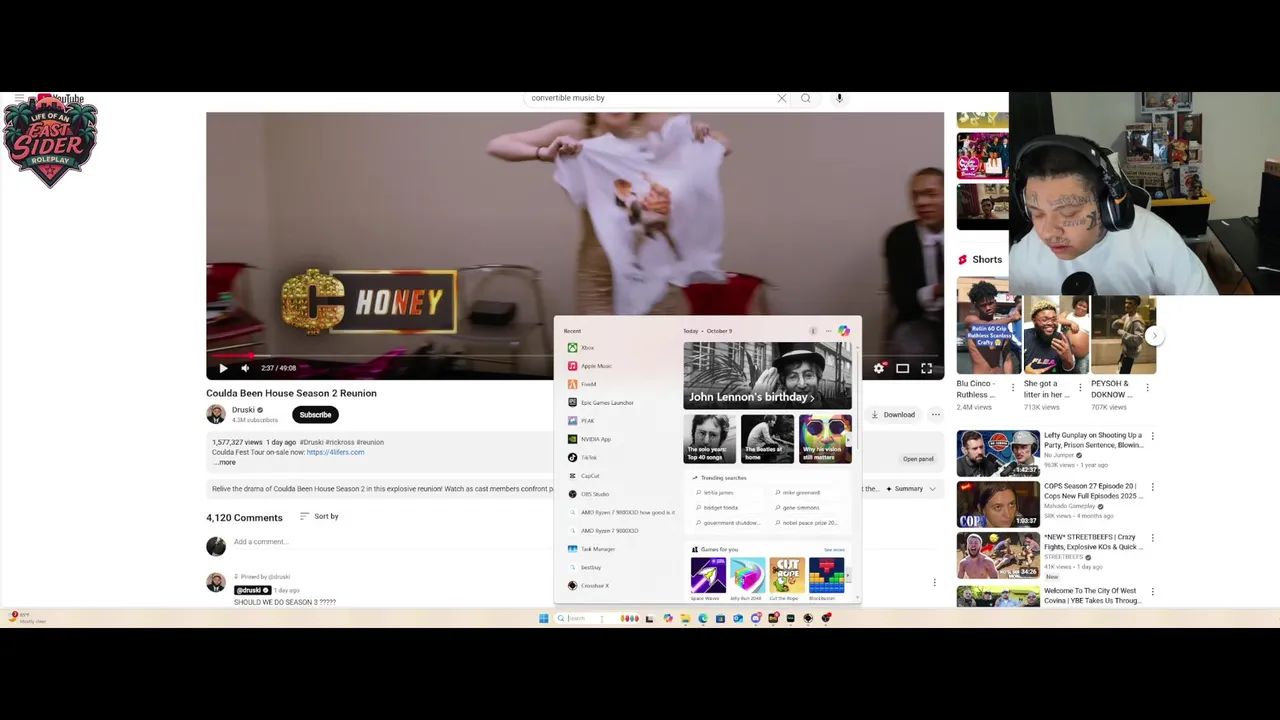1280x720 pixels.
Task: Open Crosshair X from the Recent list
Action: pos(620,586)
